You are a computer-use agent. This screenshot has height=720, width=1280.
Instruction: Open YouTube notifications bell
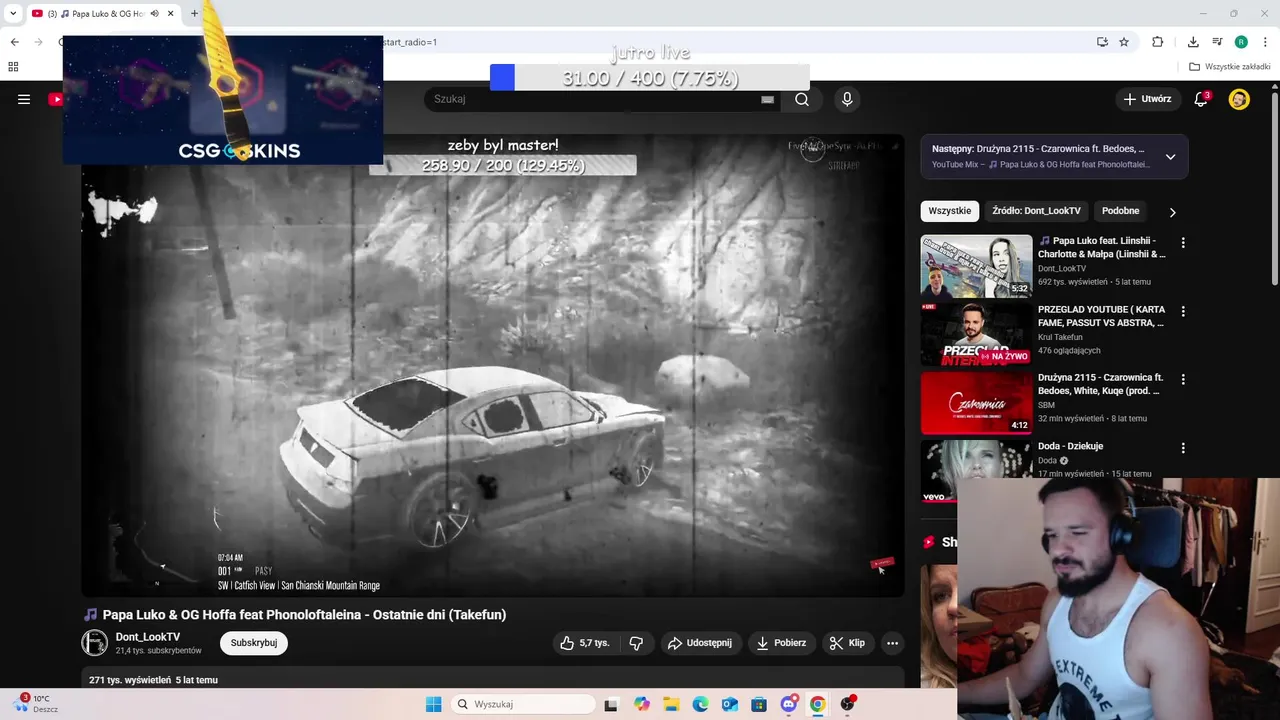[1202, 99]
